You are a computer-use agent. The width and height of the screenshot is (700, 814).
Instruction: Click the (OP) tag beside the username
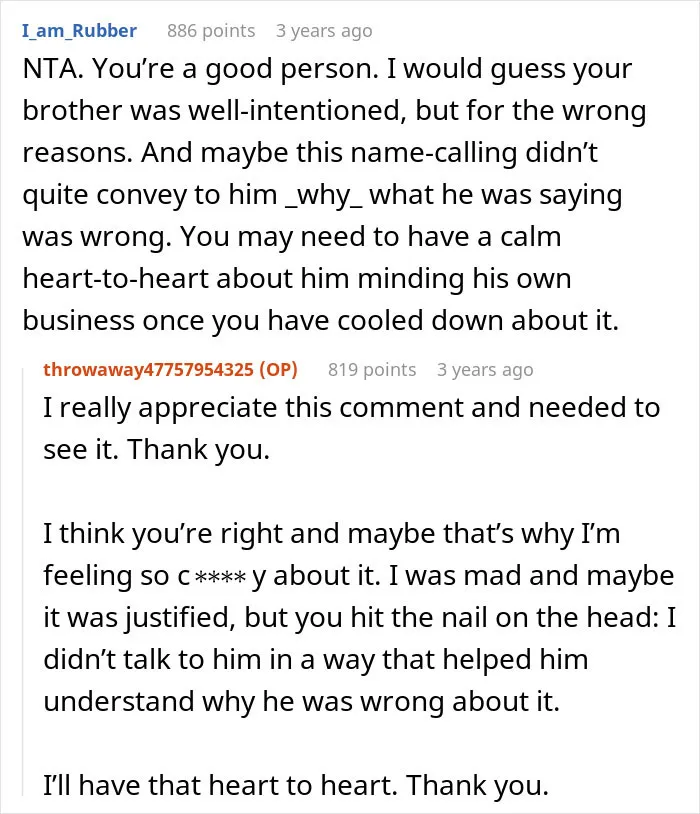pyautogui.click(x=278, y=370)
